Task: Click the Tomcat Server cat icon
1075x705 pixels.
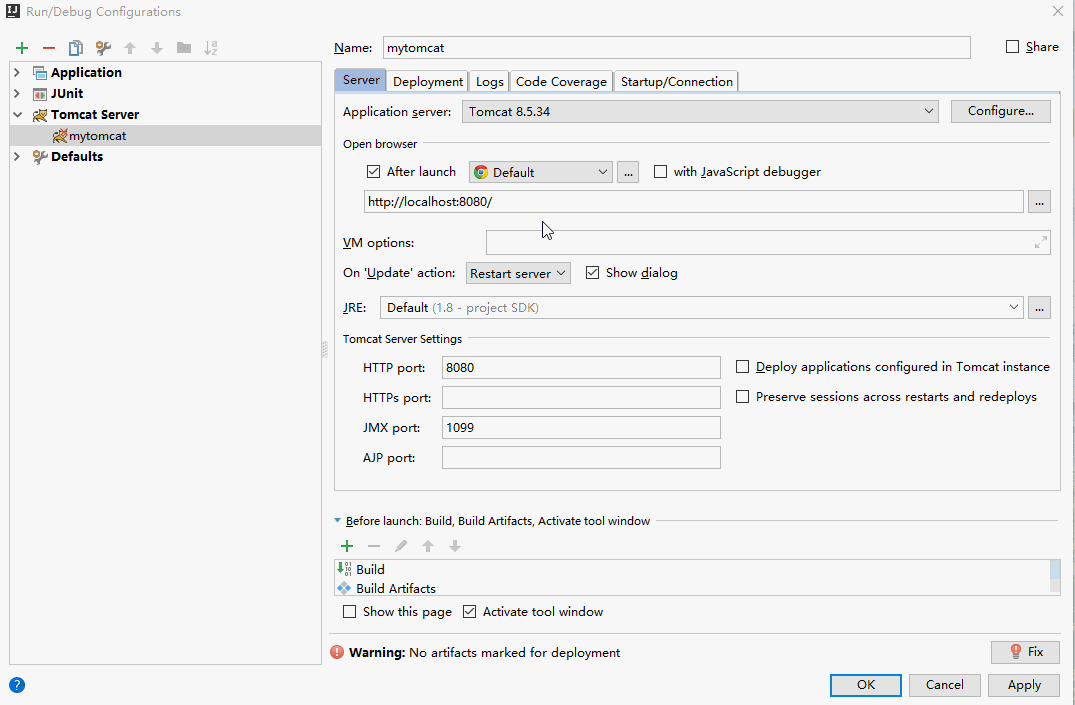Action: point(40,115)
